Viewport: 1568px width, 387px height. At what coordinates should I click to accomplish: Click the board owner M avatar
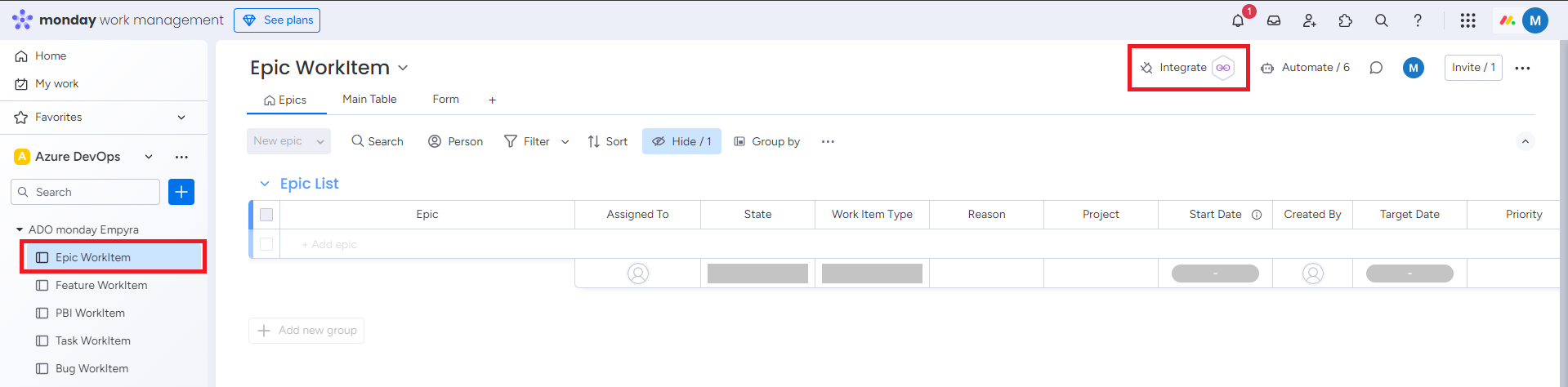pyautogui.click(x=1414, y=68)
